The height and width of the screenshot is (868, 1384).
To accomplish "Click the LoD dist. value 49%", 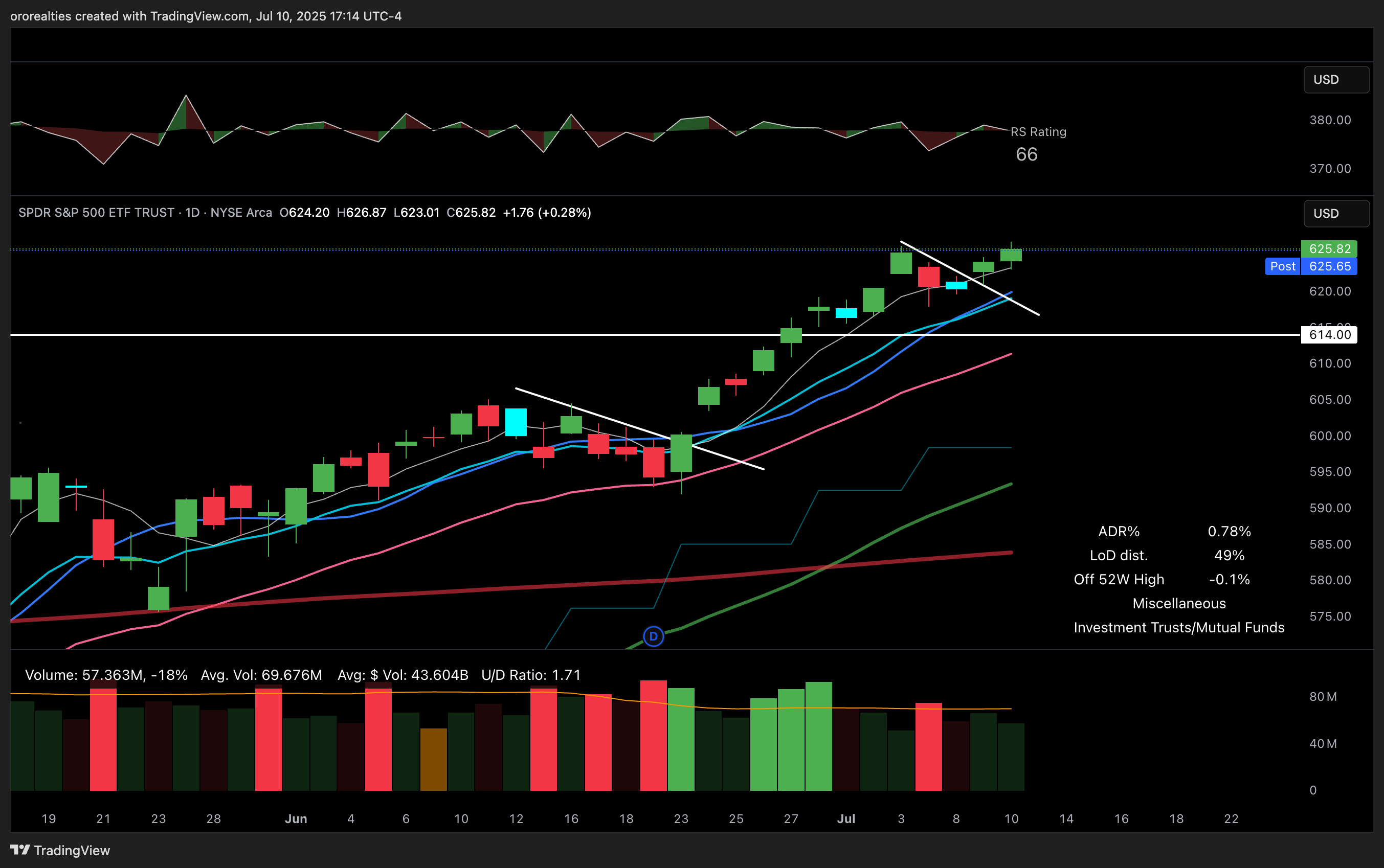I will click(x=1229, y=555).
